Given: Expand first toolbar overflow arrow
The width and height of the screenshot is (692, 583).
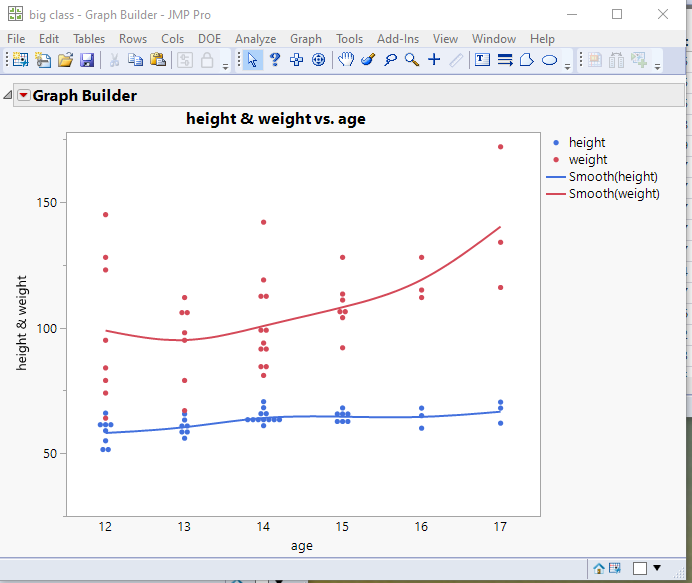Looking at the screenshot, I should (x=225, y=67).
